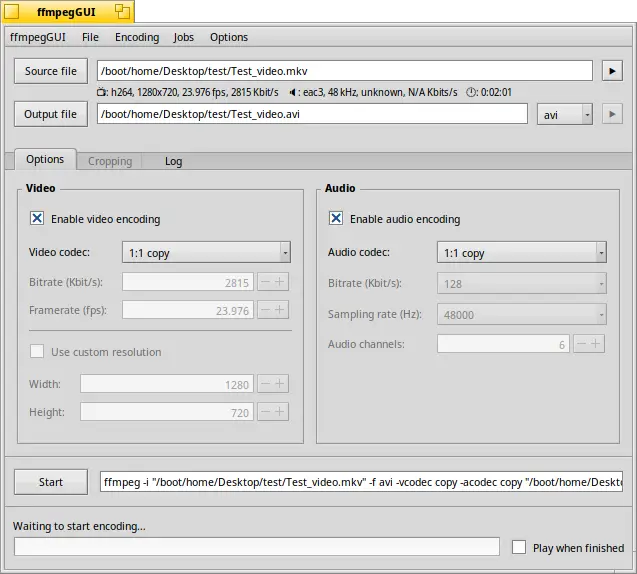Screen dimensions: 637x574
Task: Click the clock duration icon
Action: point(471,93)
